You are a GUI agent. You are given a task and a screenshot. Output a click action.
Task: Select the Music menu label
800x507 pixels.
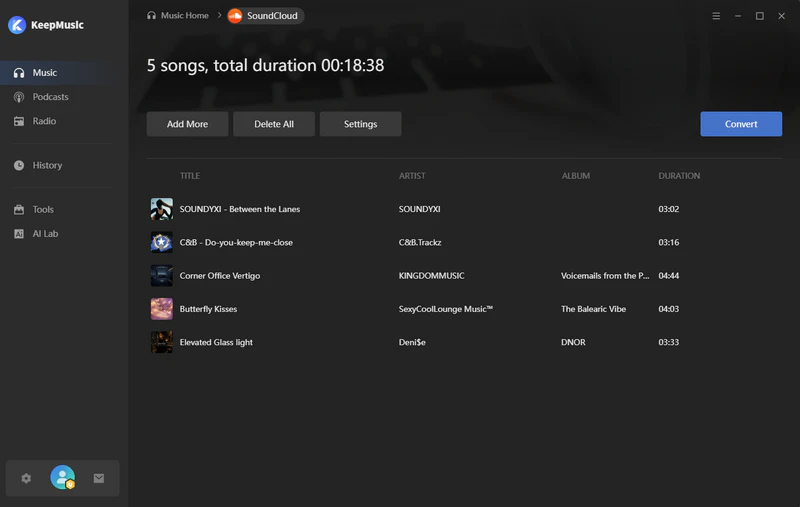coord(45,73)
